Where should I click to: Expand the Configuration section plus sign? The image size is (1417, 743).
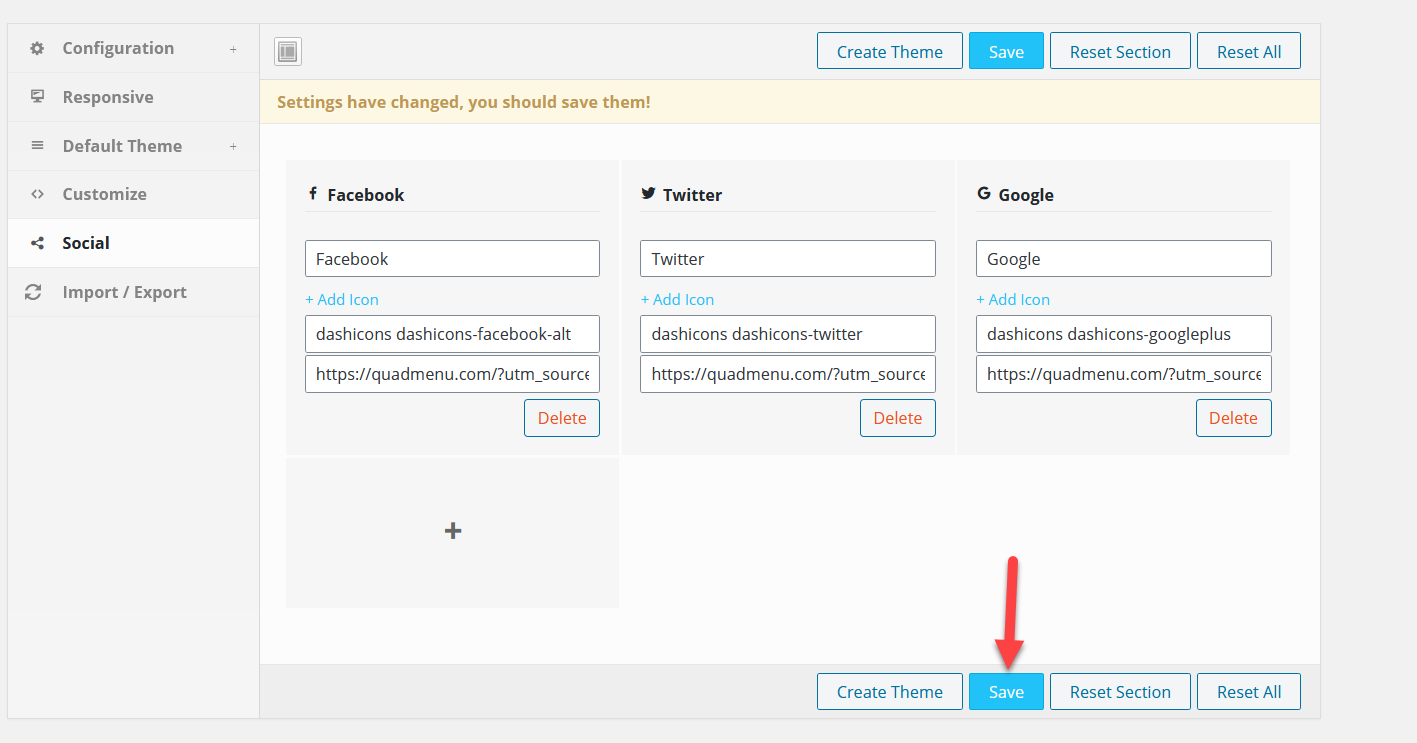point(233,49)
